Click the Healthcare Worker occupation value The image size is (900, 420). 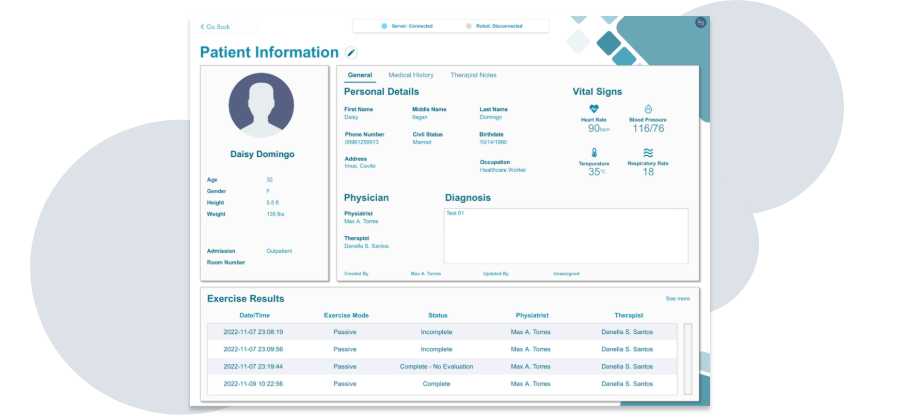pyautogui.click(x=503, y=170)
